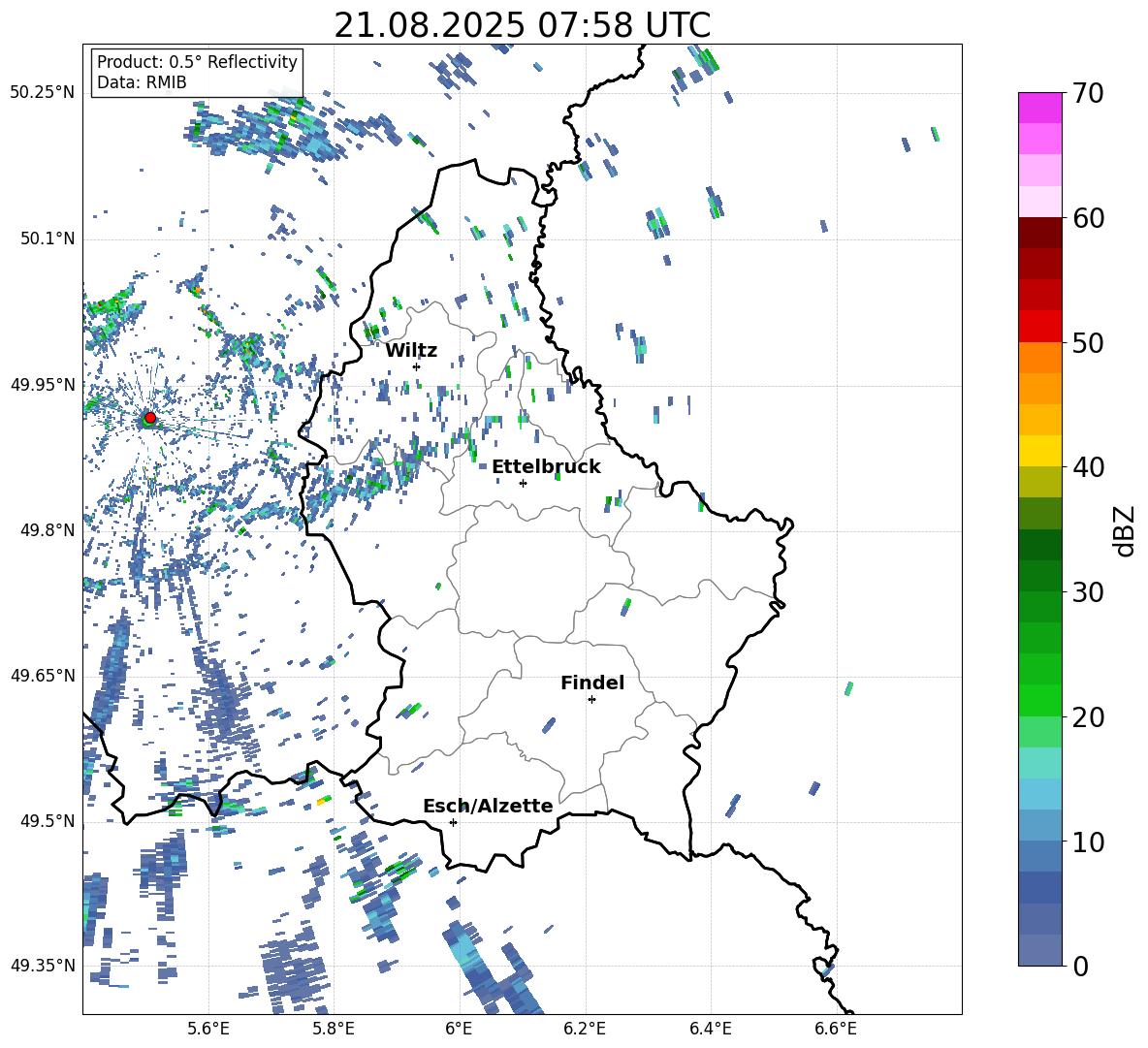Click the 6.2°E longitude label
The image size is (1148, 1048).
click(585, 1030)
